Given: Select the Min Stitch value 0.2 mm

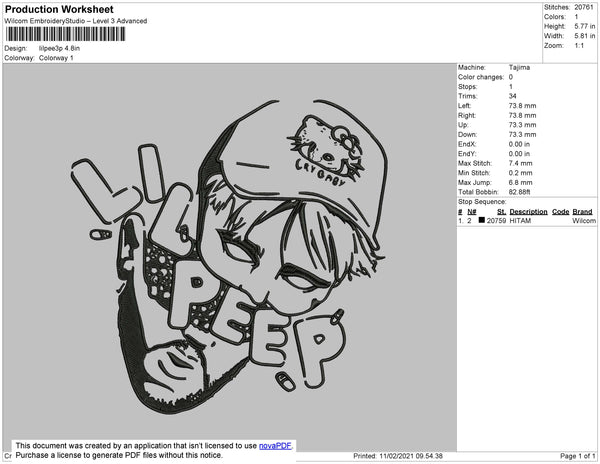Looking at the screenshot, I should (520, 173).
